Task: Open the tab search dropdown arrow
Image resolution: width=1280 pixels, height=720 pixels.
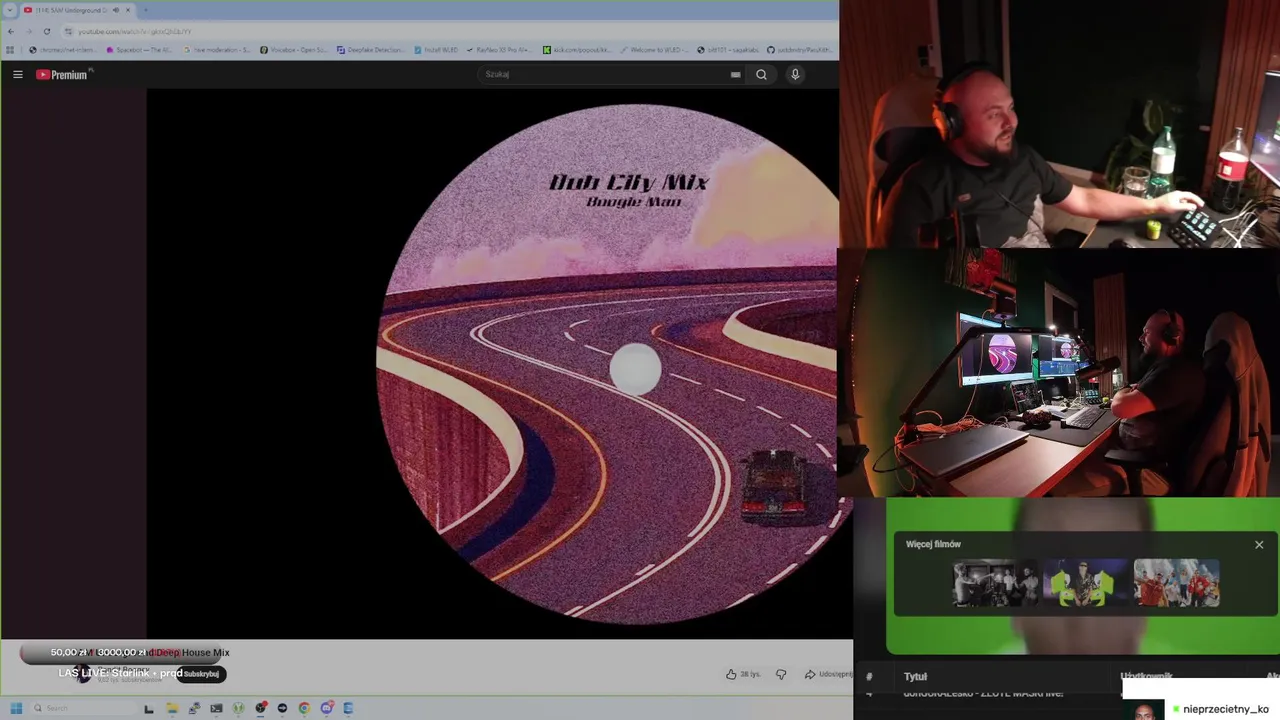Action: [9, 10]
